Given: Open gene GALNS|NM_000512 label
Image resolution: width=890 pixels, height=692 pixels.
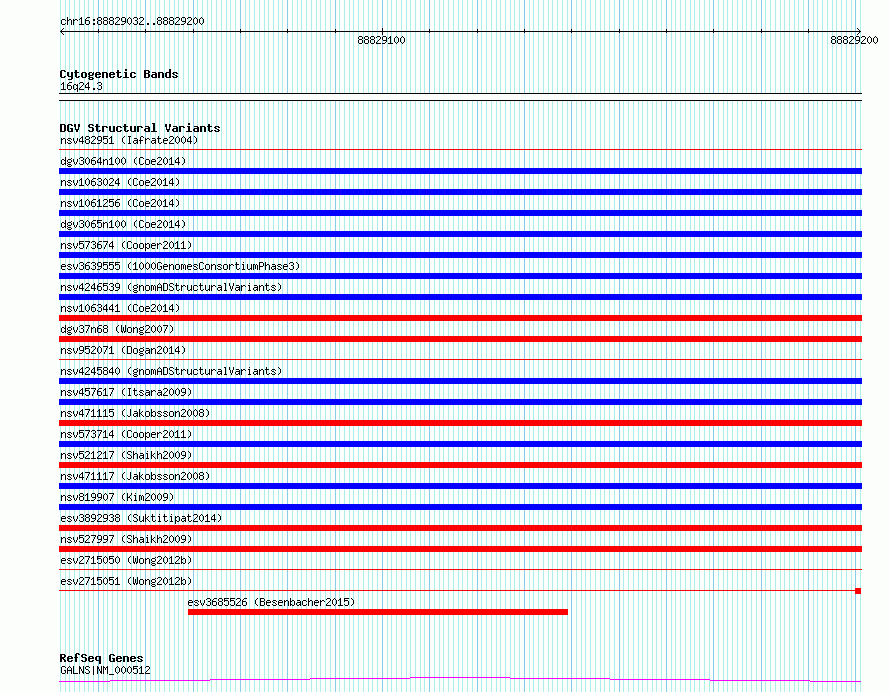Looking at the screenshot, I should (x=105, y=670).
